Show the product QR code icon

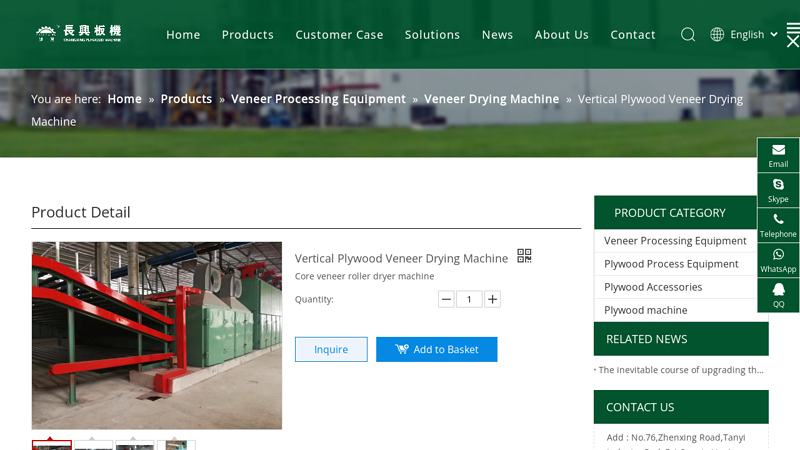tap(524, 256)
